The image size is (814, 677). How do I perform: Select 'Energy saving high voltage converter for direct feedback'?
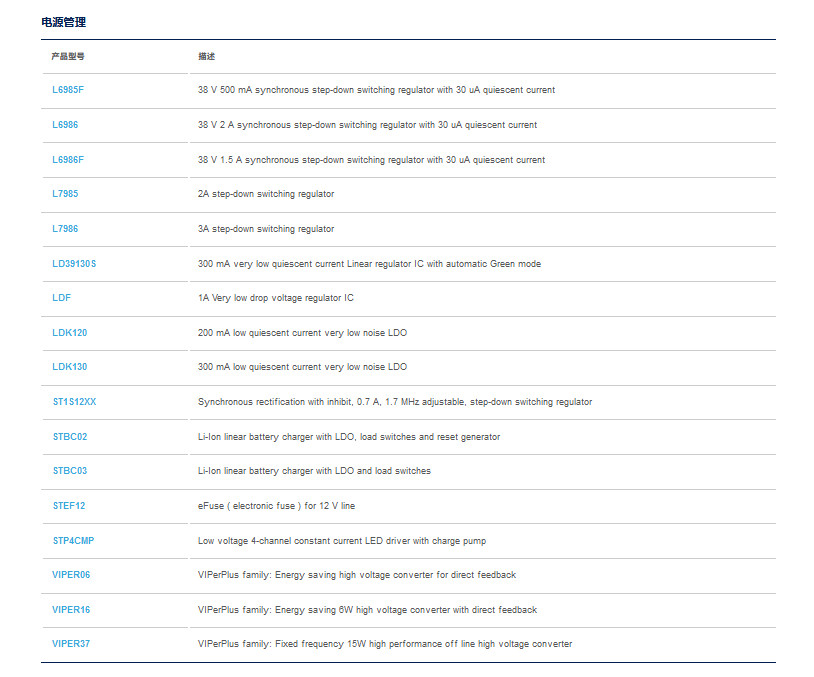click(357, 575)
